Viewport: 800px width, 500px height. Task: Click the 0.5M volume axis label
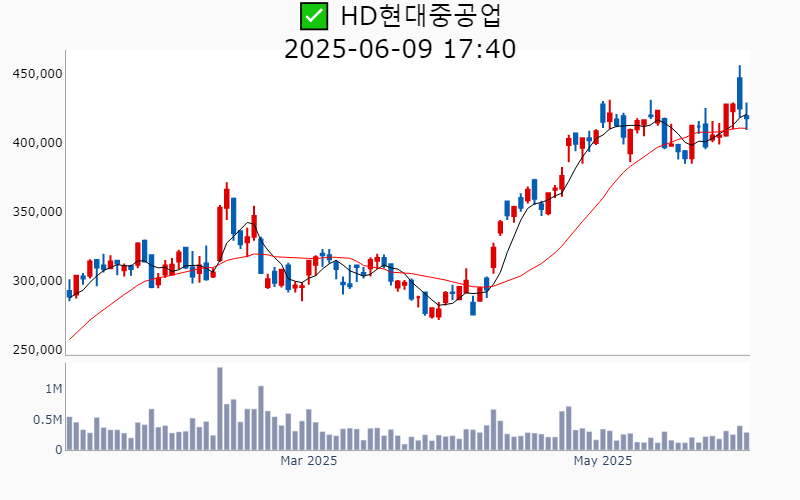click(x=47, y=420)
